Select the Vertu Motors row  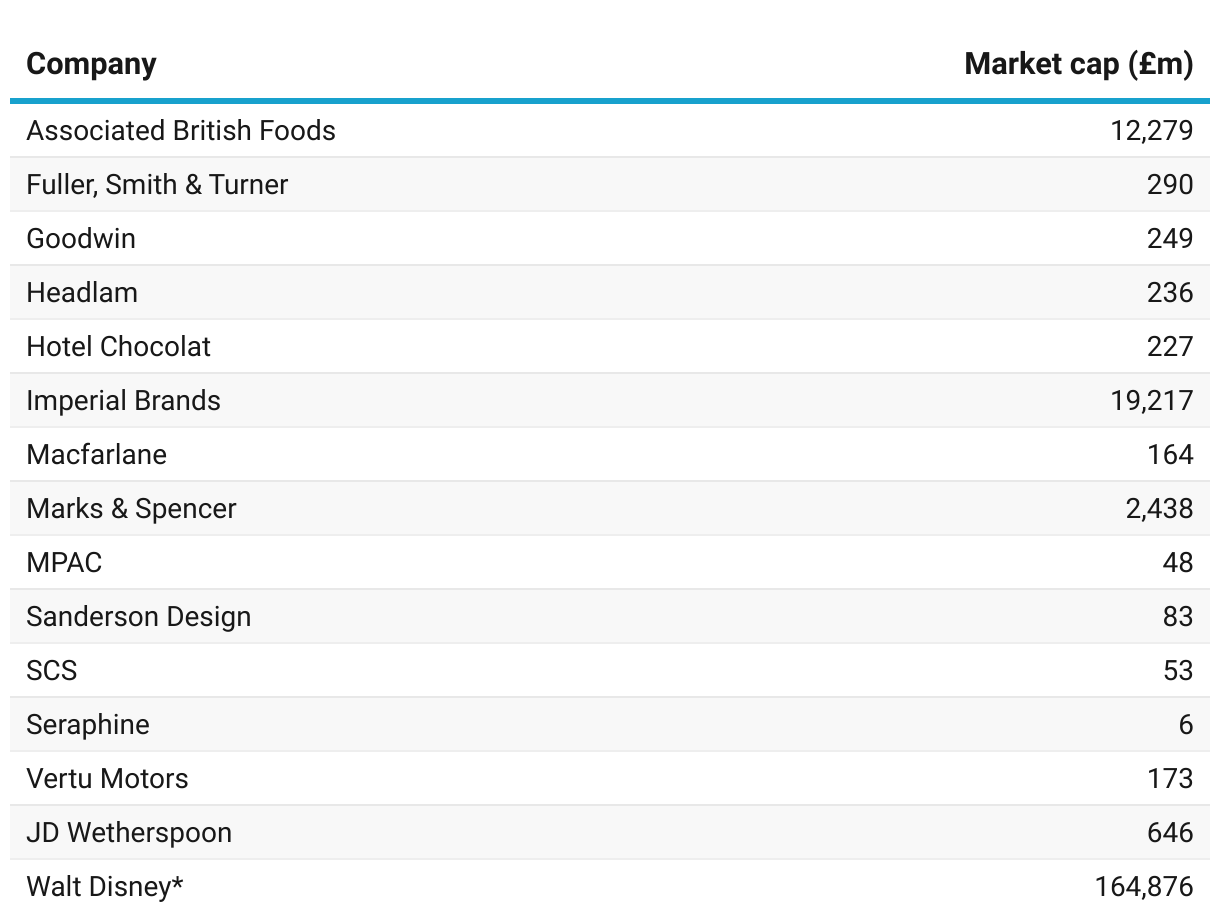610,778
